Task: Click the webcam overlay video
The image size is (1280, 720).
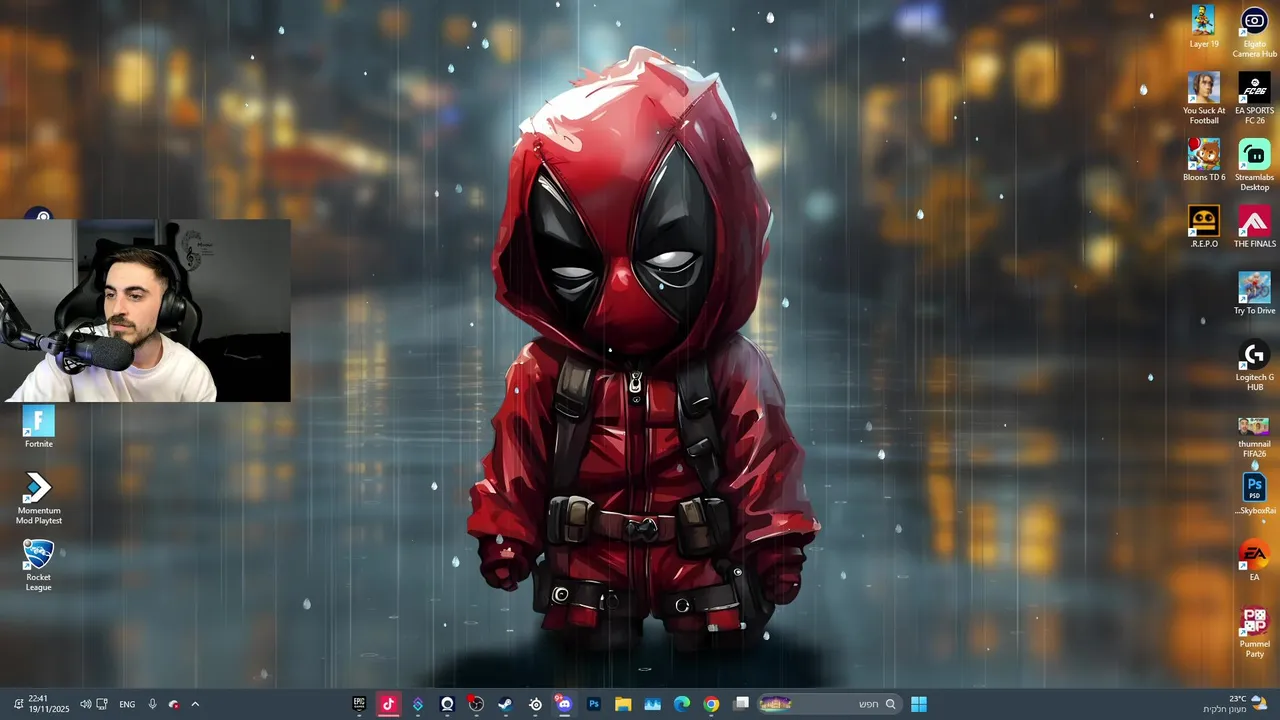Action: click(x=145, y=311)
